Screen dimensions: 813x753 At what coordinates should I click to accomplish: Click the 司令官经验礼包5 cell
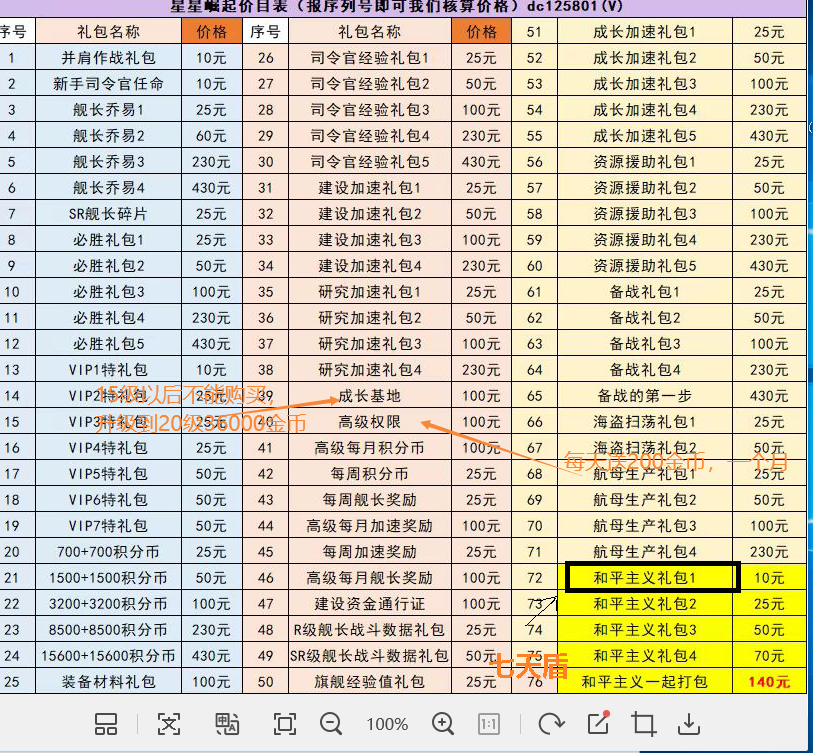370,161
